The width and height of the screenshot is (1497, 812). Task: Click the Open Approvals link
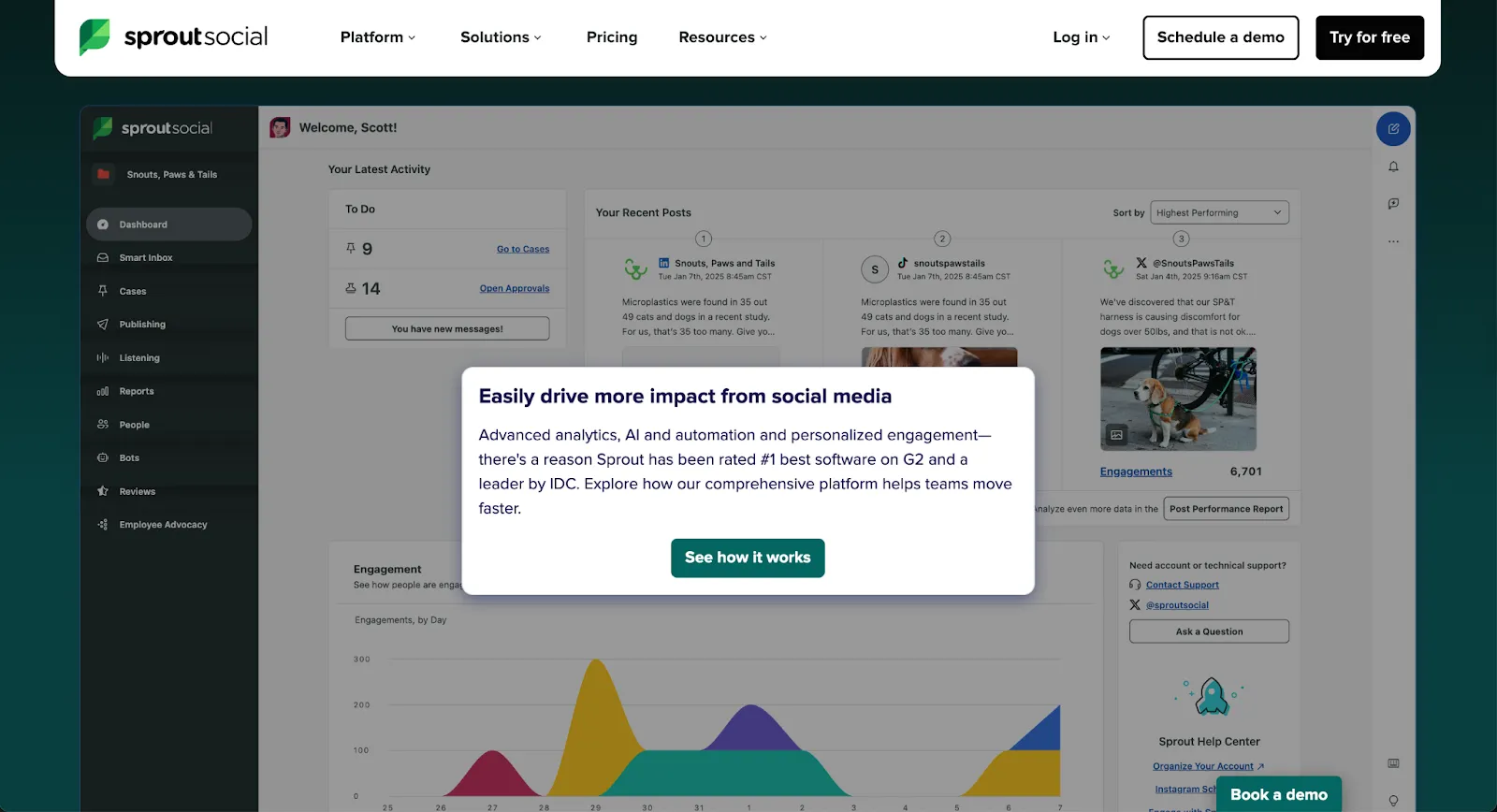pos(515,288)
